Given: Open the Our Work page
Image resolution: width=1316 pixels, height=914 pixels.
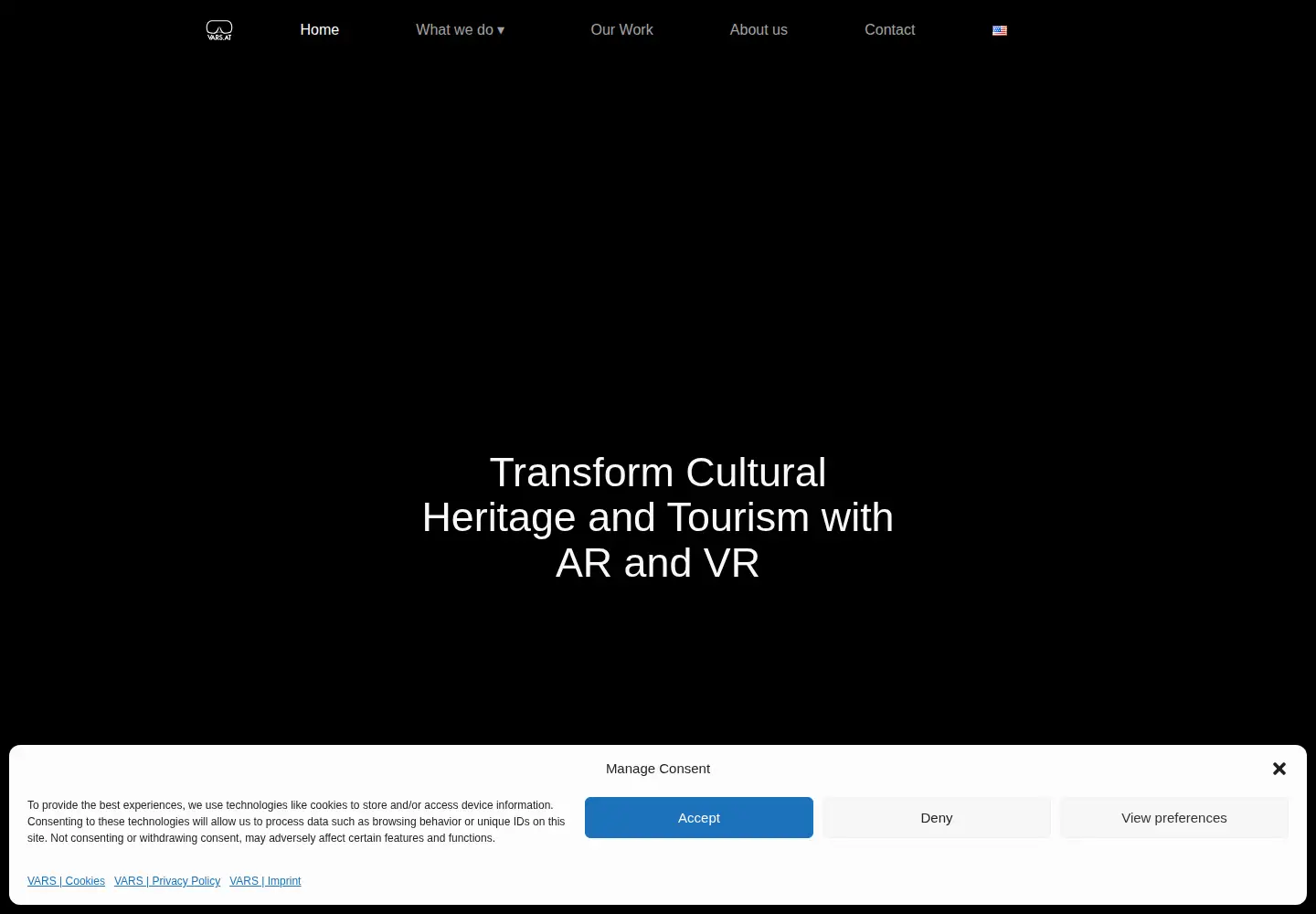Looking at the screenshot, I should (x=622, y=30).
